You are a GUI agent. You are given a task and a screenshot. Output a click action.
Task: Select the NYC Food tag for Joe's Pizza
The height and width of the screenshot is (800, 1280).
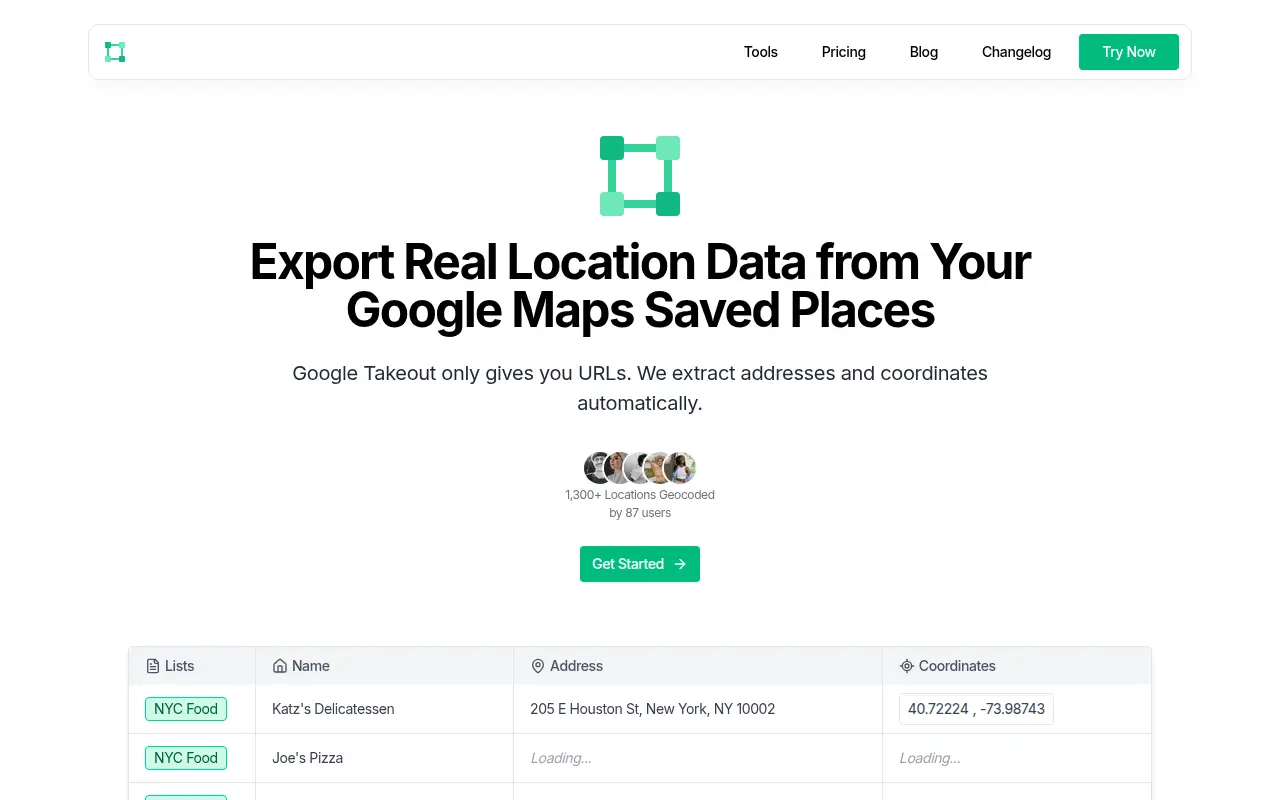point(186,758)
